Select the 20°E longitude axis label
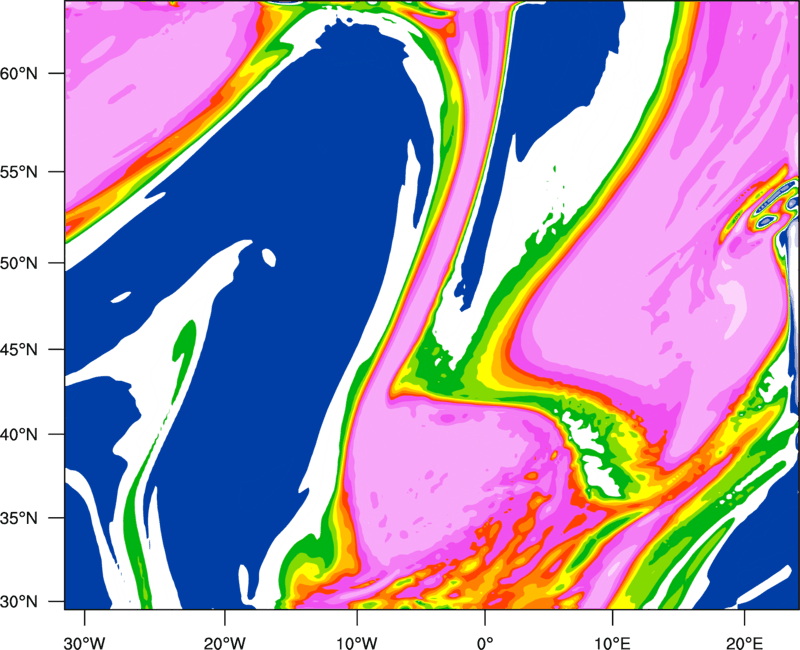 click(744, 643)
